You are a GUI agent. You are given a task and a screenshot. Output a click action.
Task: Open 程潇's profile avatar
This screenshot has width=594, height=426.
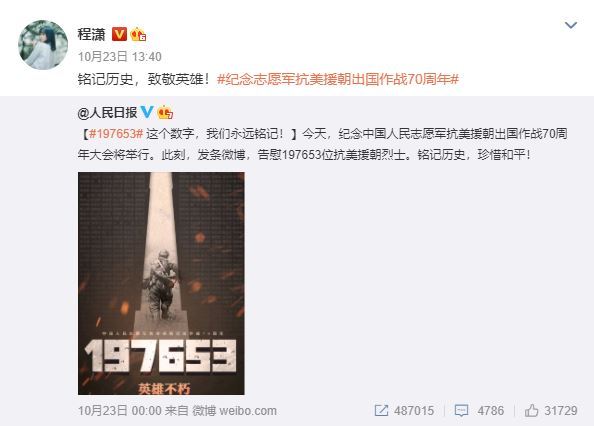[43, 45]
